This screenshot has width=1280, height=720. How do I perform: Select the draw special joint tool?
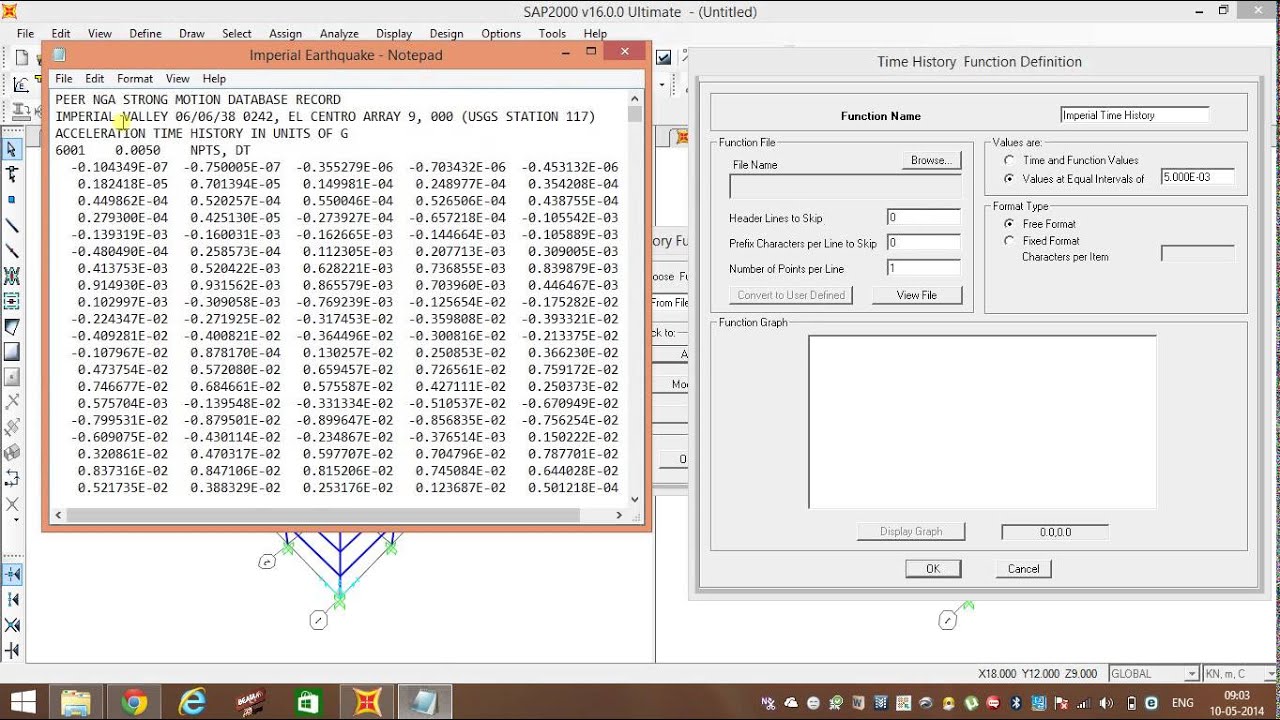[12, 199]
